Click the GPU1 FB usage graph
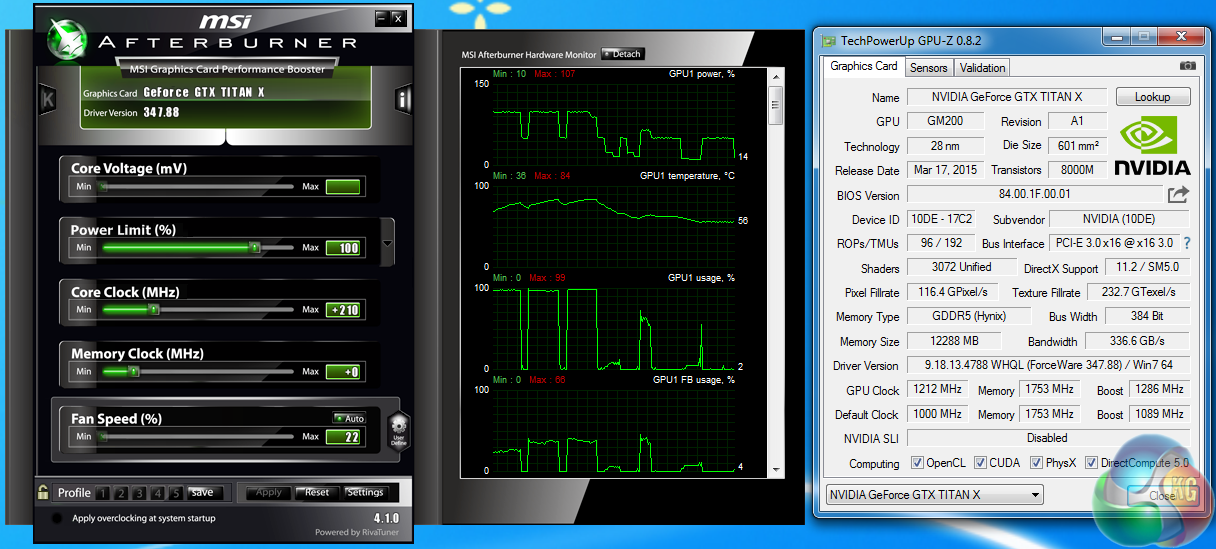The image size is (1216, 549). click(614, 430)
